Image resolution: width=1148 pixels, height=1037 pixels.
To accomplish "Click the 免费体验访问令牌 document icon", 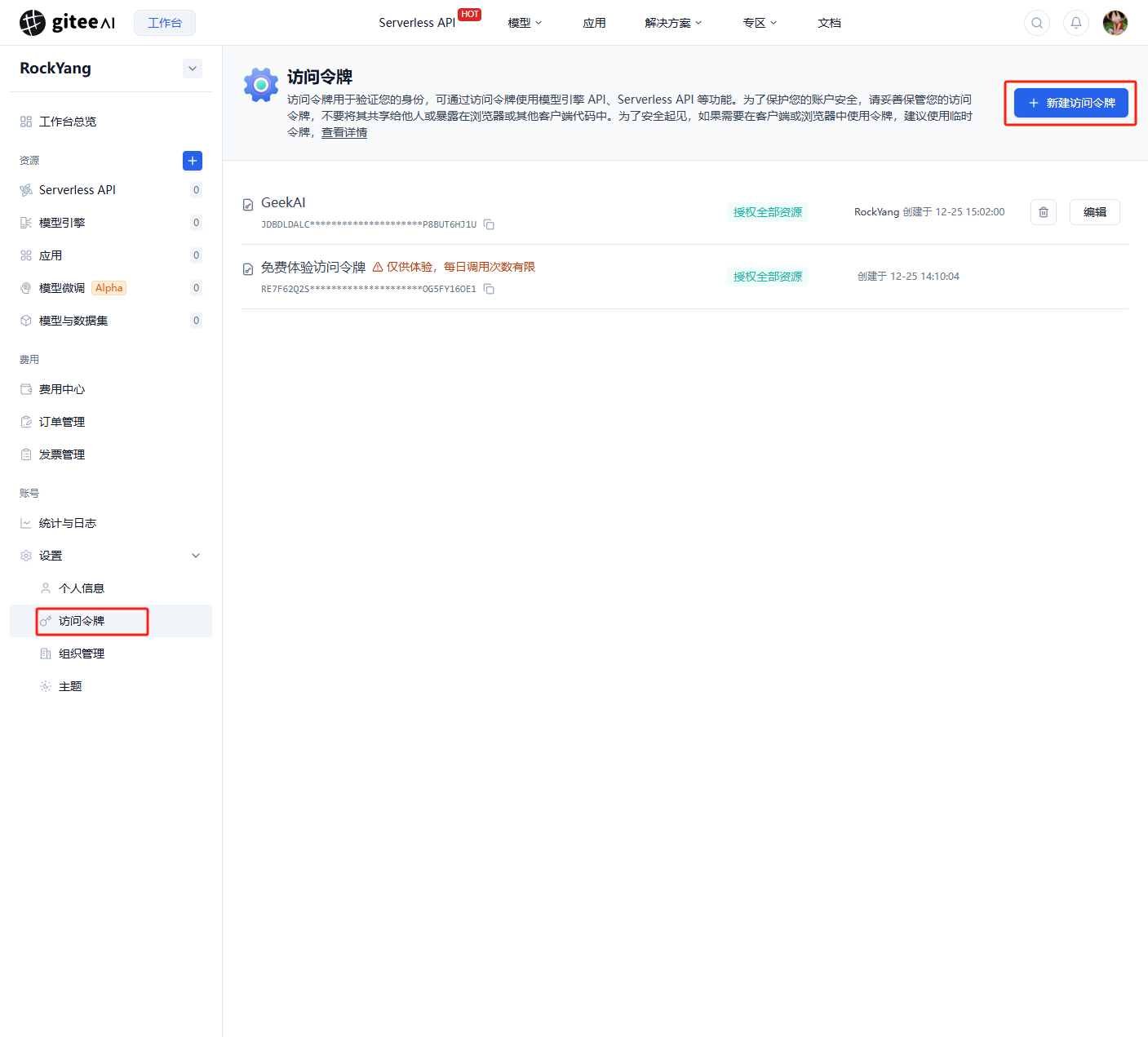I will coord(248,269).
